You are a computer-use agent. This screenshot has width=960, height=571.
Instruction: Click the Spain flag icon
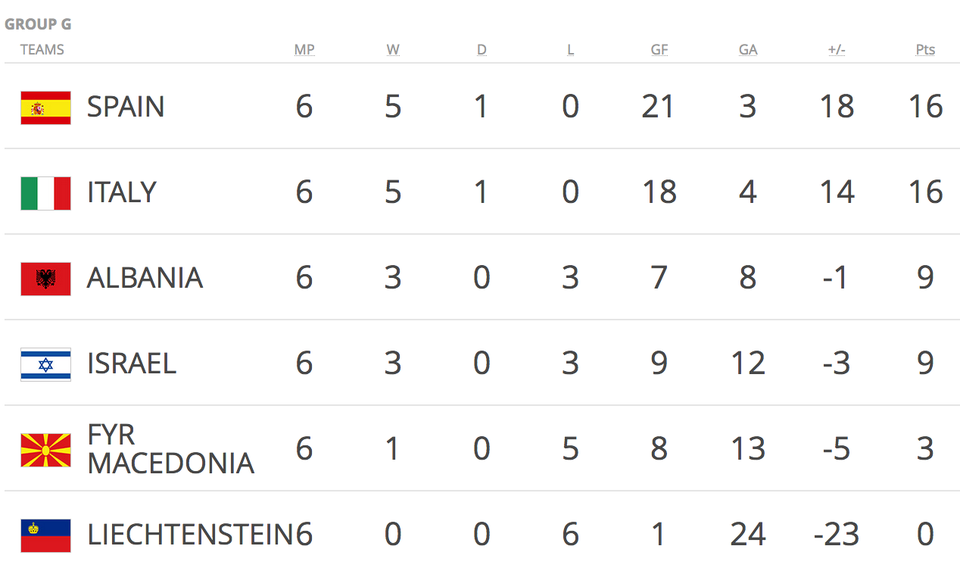pyautogui.click(x=45, y=107)
